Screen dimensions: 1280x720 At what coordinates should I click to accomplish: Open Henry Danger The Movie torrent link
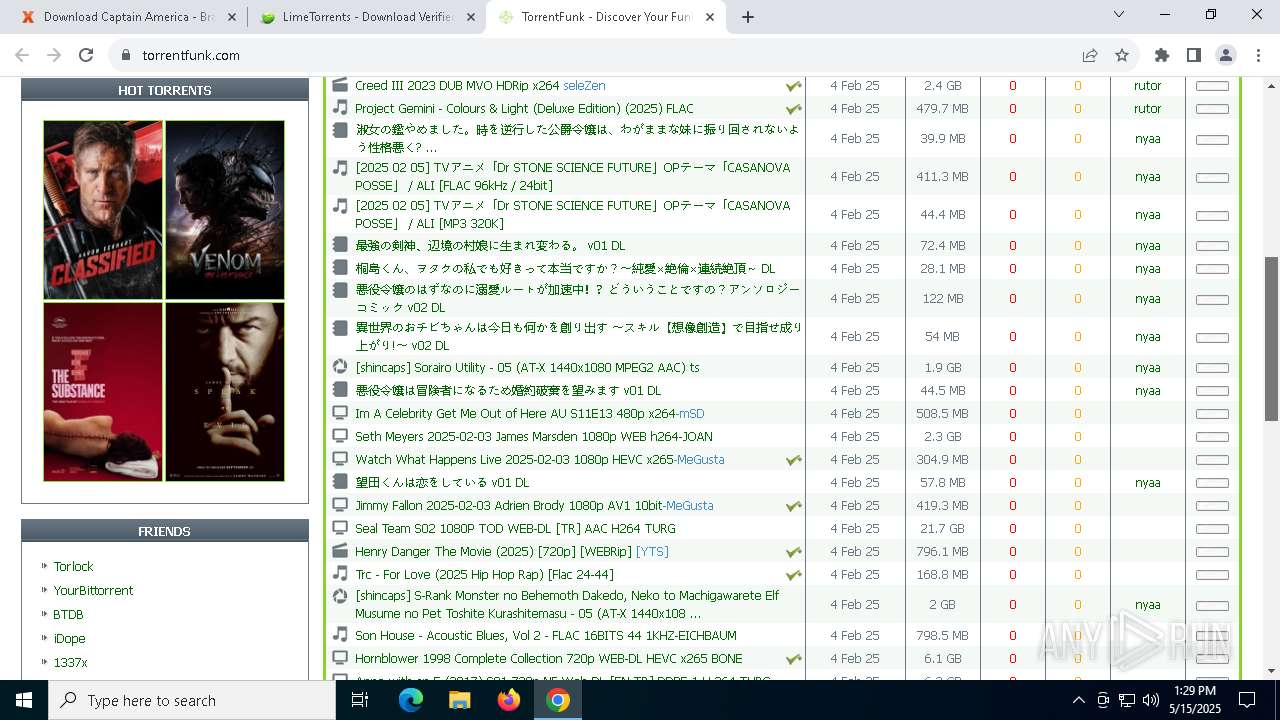(512, 552)
